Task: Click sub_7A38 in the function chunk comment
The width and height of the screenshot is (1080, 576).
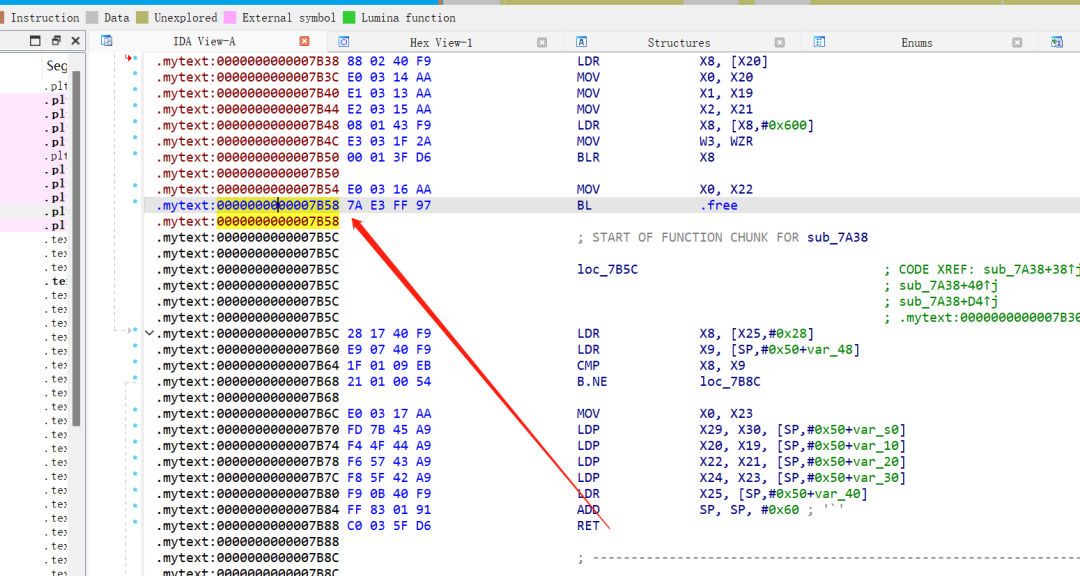Action: [x=838, y=238]
